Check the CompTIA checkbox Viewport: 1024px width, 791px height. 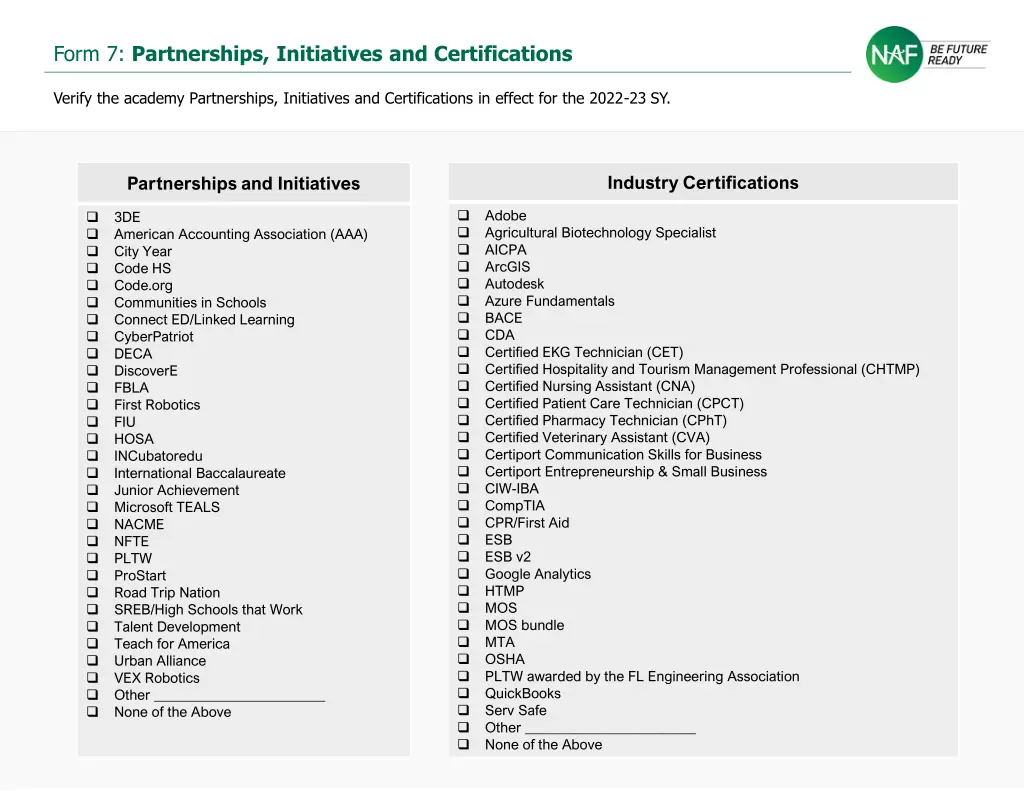(x=463, y=505)
